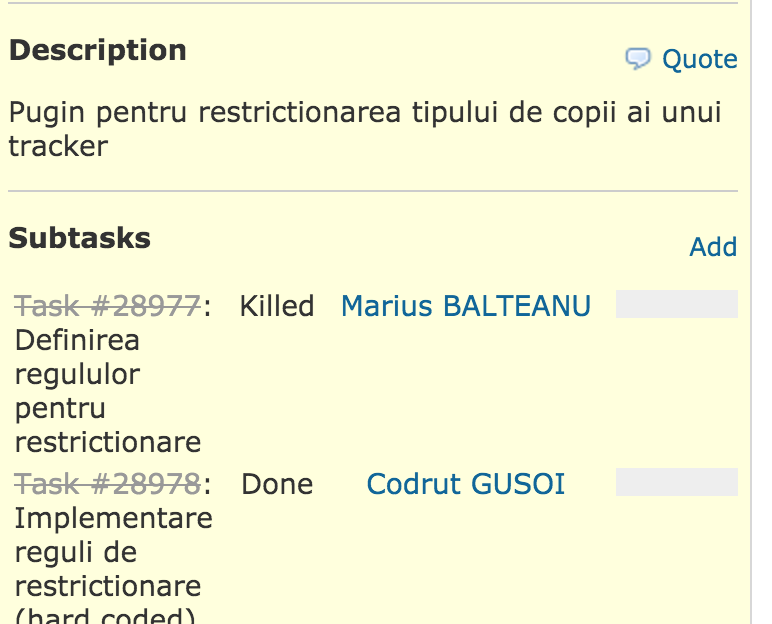772x624 pixels.
Task: View Codrut GUSOI's profile
Action: pyautogui.click(x=465, y=484)
